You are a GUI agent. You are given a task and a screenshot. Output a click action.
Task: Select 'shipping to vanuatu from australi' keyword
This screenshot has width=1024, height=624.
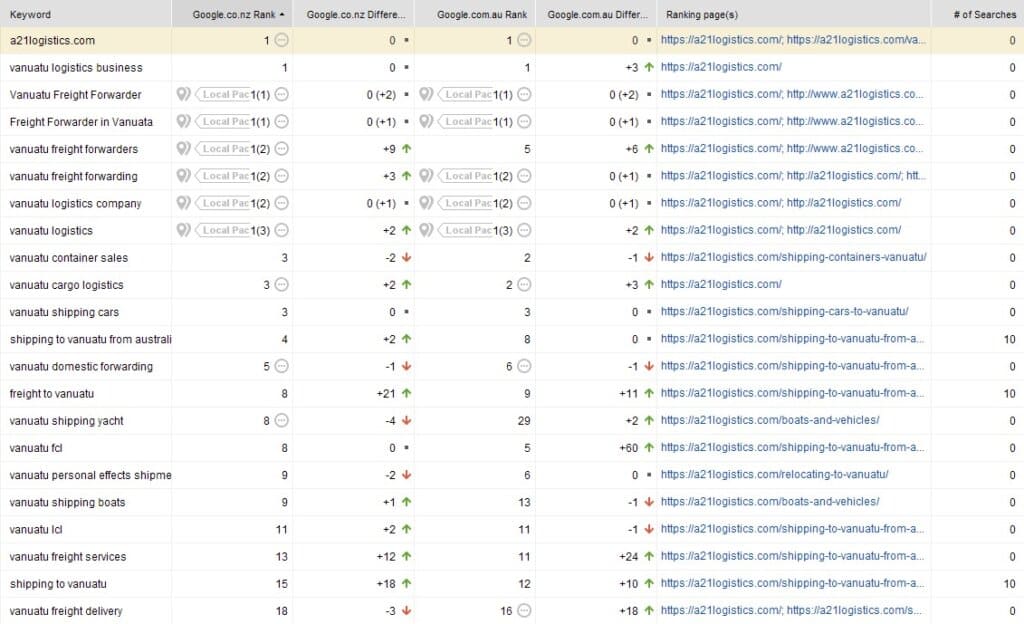[x=90, y=339]
